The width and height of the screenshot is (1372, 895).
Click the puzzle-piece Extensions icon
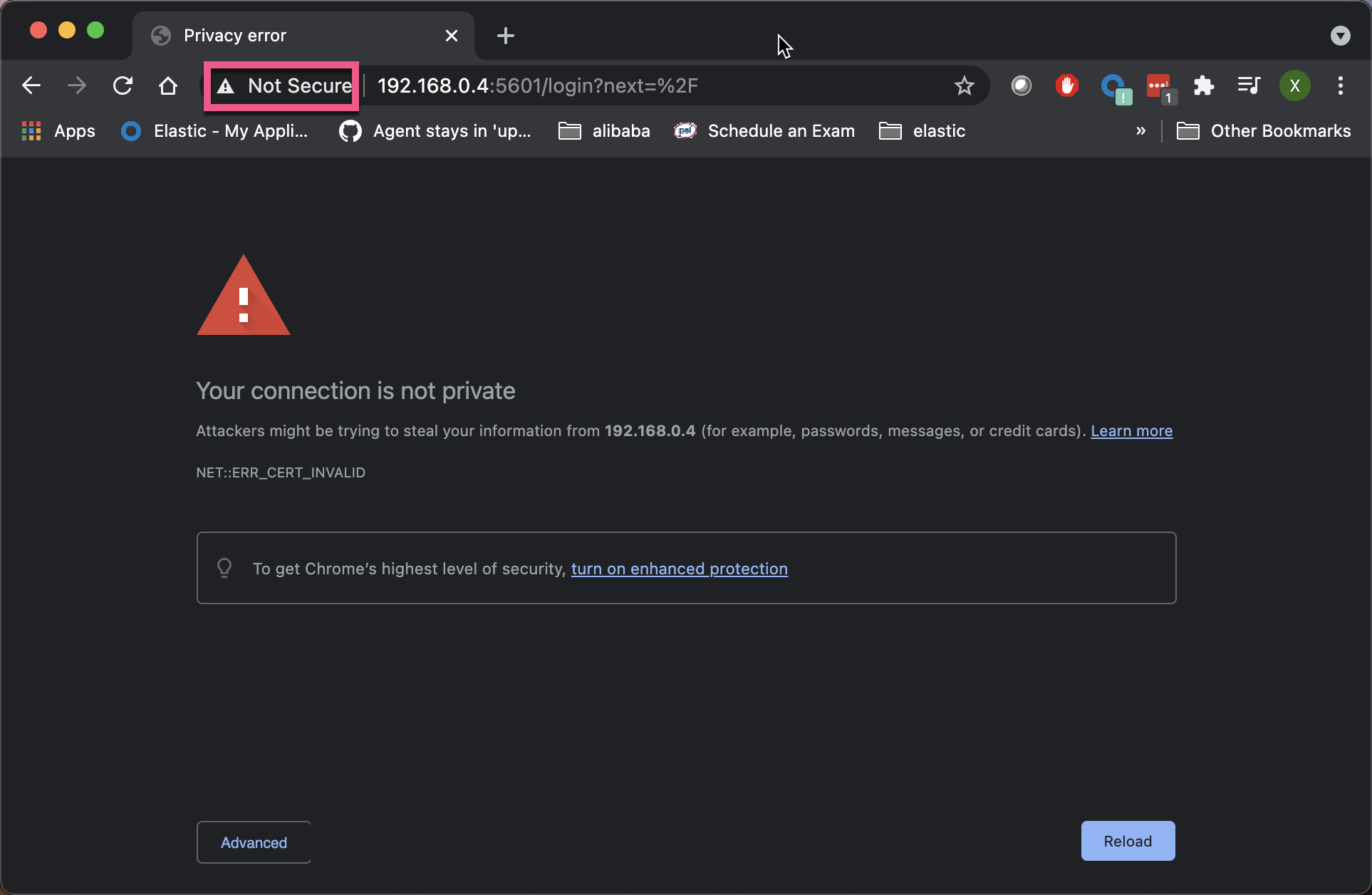click(x=1204, y=86)
